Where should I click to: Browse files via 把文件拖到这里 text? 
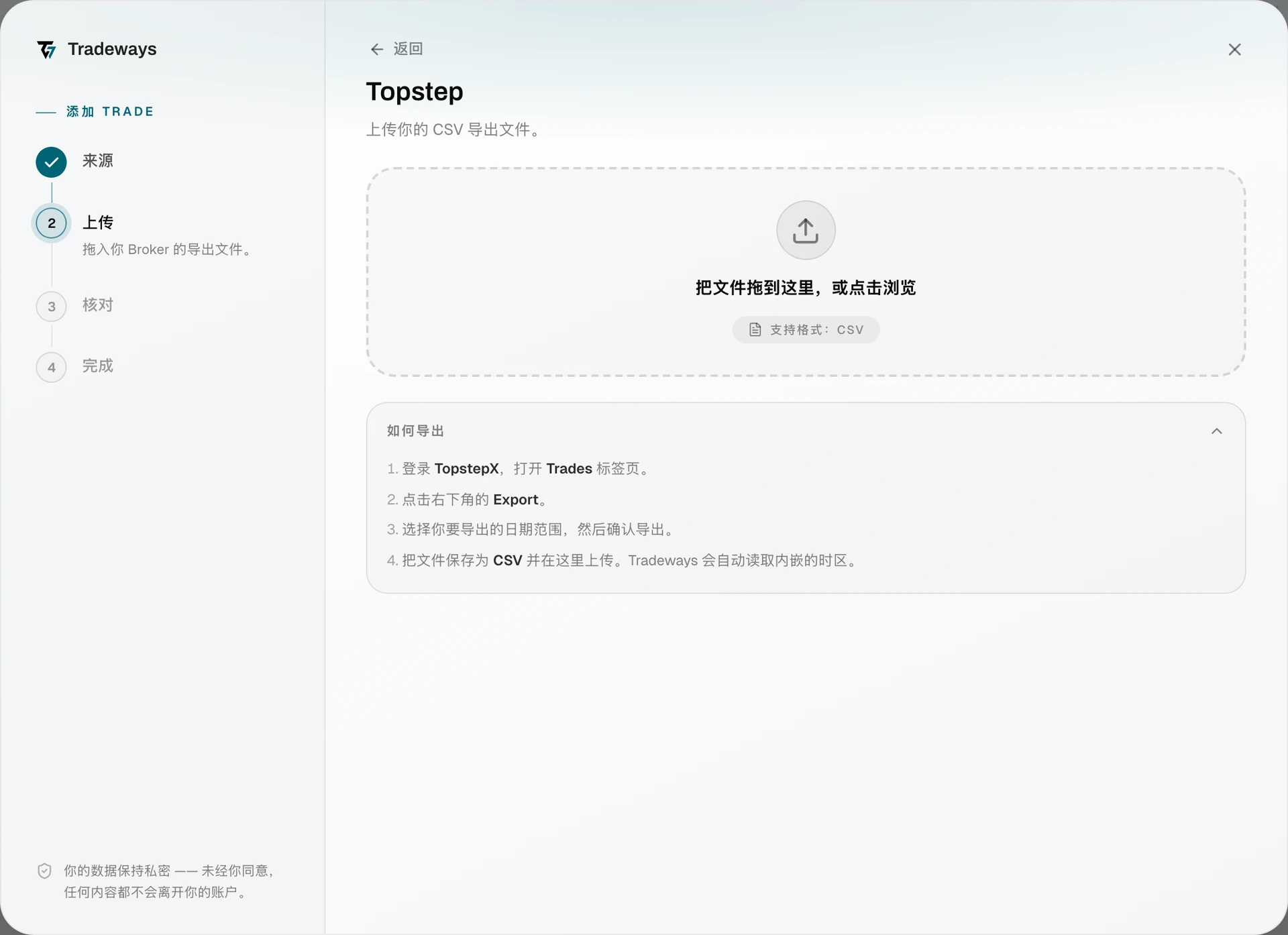tap(806, 288)
